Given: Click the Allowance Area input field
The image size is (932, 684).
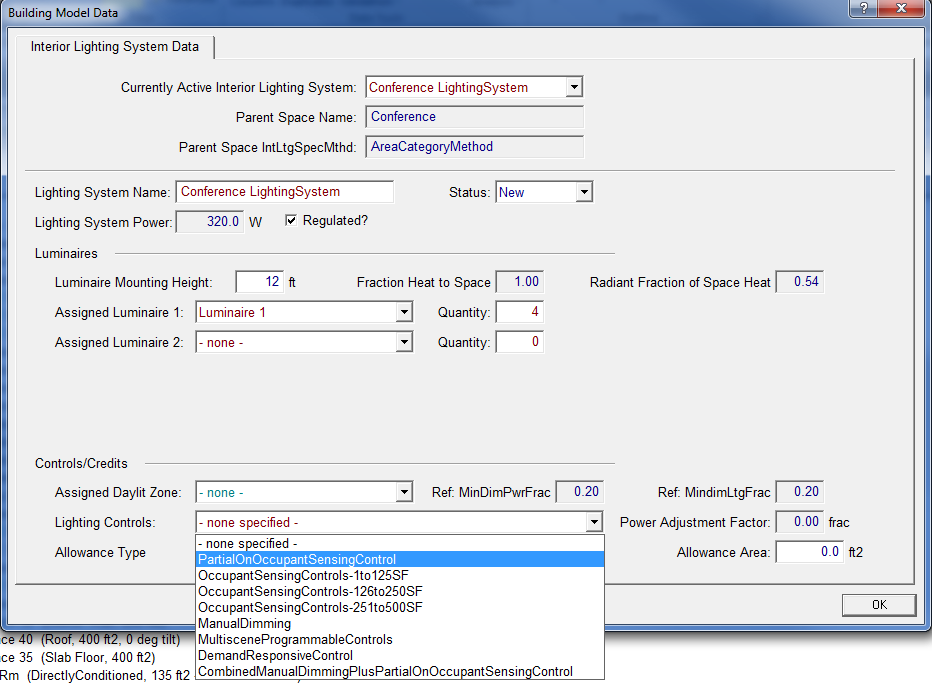Looking at the screenshot, I should 808,552.
